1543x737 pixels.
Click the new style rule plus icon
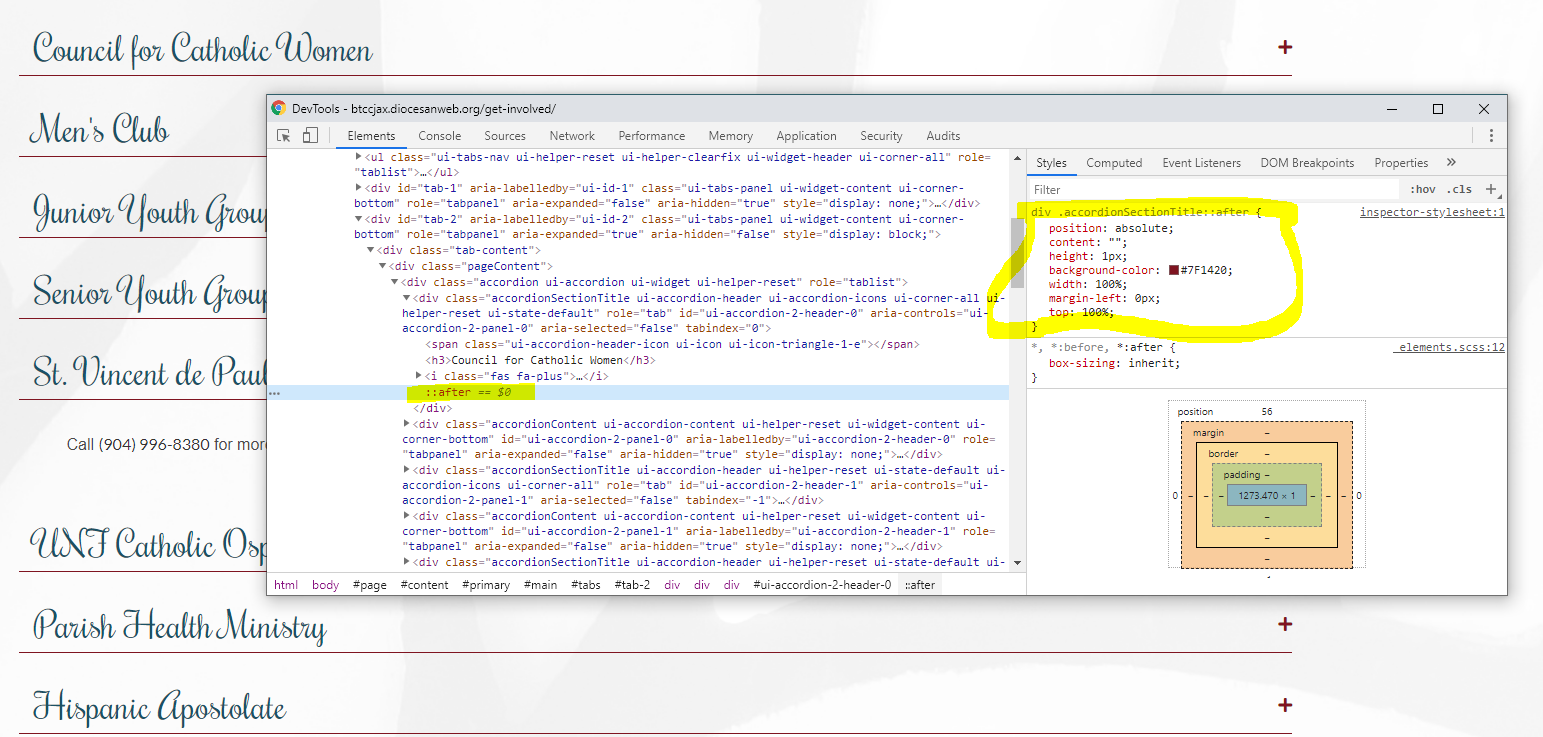1491,189
